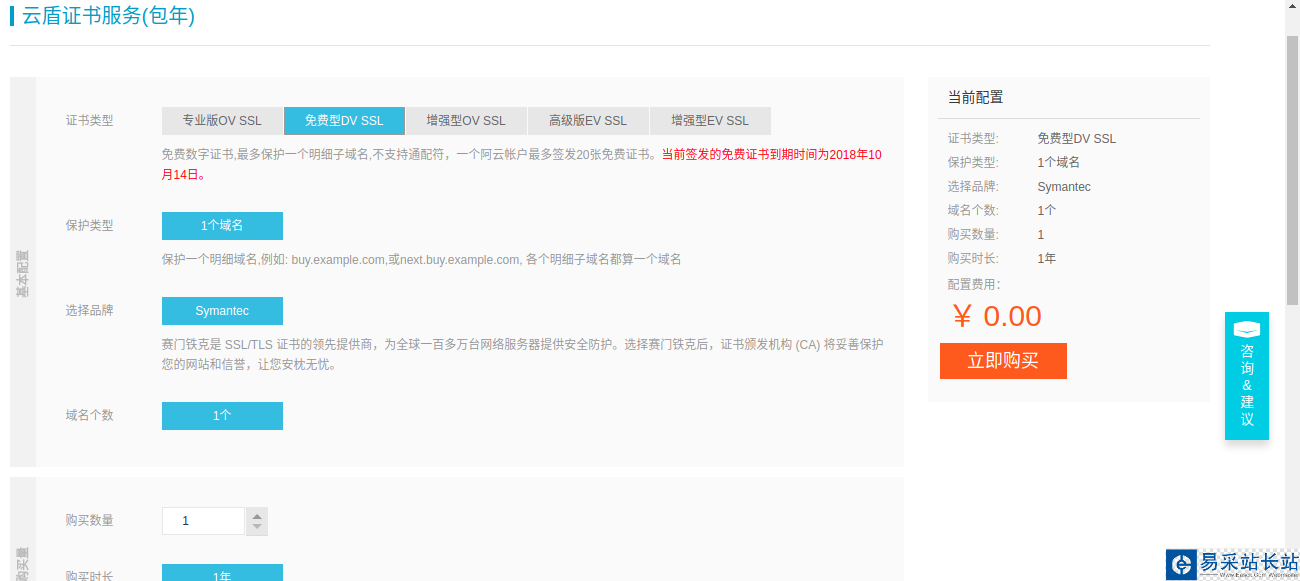
Task: Select the 1年 purchase duration
Action: coord(222,573)
